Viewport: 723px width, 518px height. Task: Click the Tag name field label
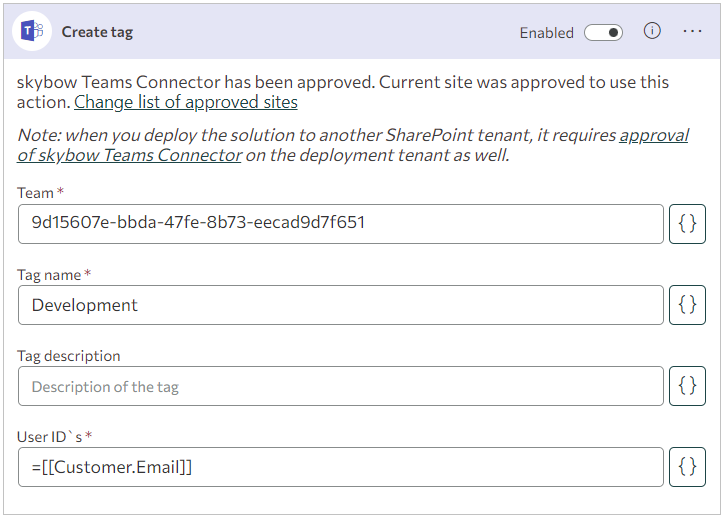[x=49, y=275]
